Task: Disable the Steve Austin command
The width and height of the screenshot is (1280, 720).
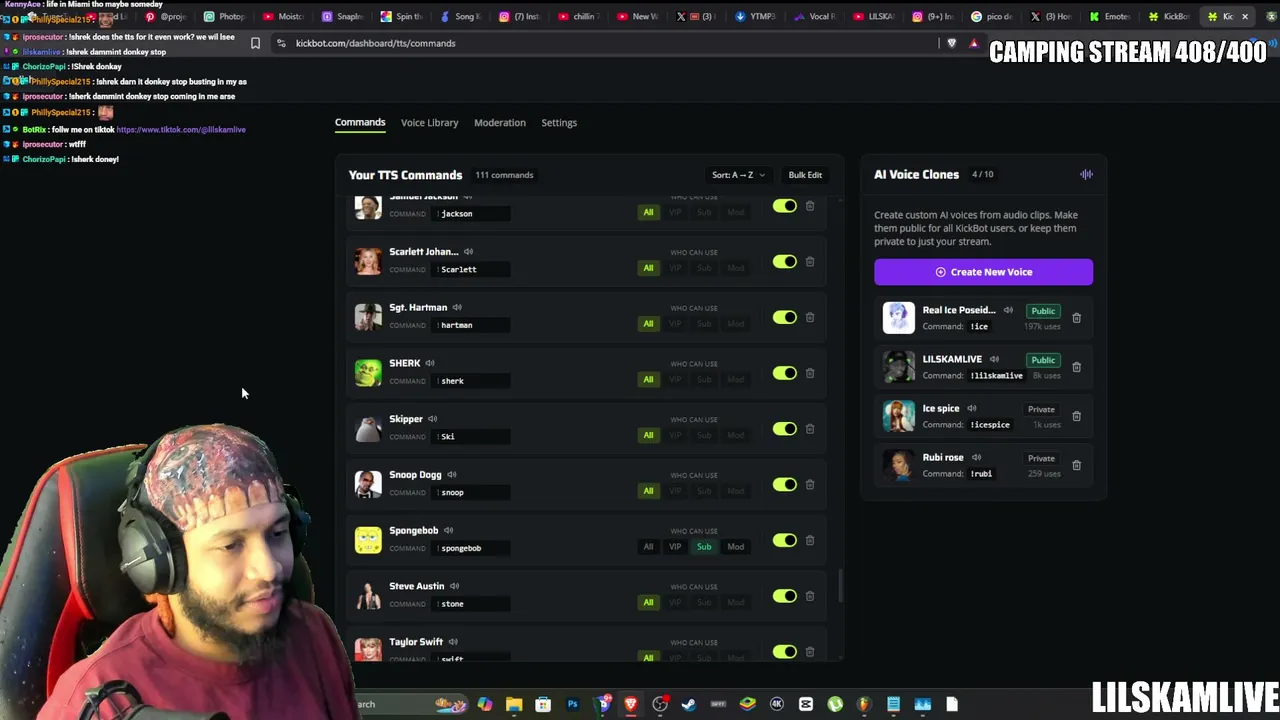Action: pyautogui.click(x=784, y=596)
